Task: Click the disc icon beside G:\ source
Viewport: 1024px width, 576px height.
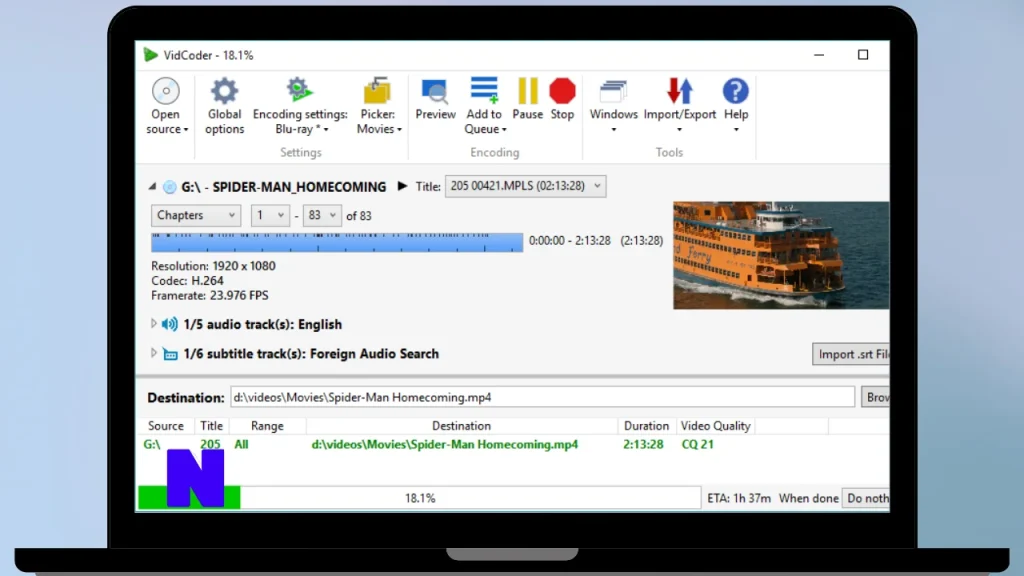Action: pos(170,187)
